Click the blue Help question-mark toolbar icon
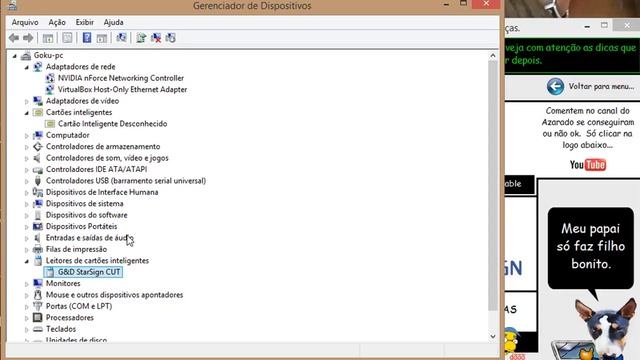Viewport: 640px width, 360px height. coord(87,38)
